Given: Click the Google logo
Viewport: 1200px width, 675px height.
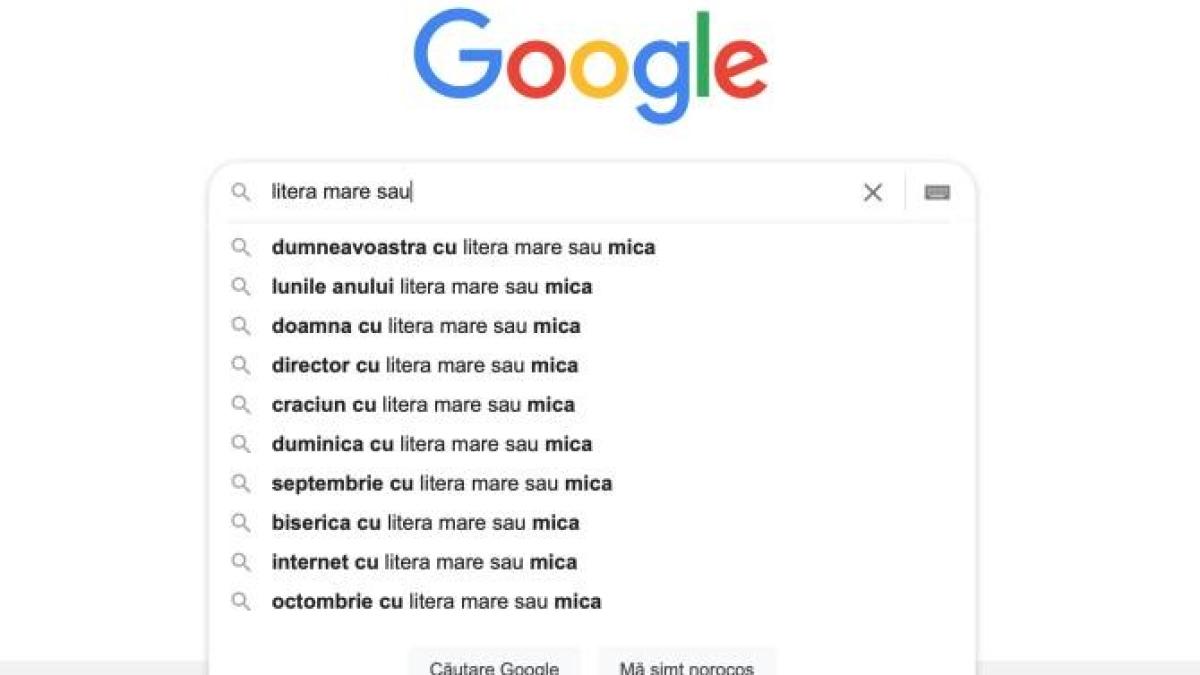Looking at the screenshot, I should click(x=590, y=65).
